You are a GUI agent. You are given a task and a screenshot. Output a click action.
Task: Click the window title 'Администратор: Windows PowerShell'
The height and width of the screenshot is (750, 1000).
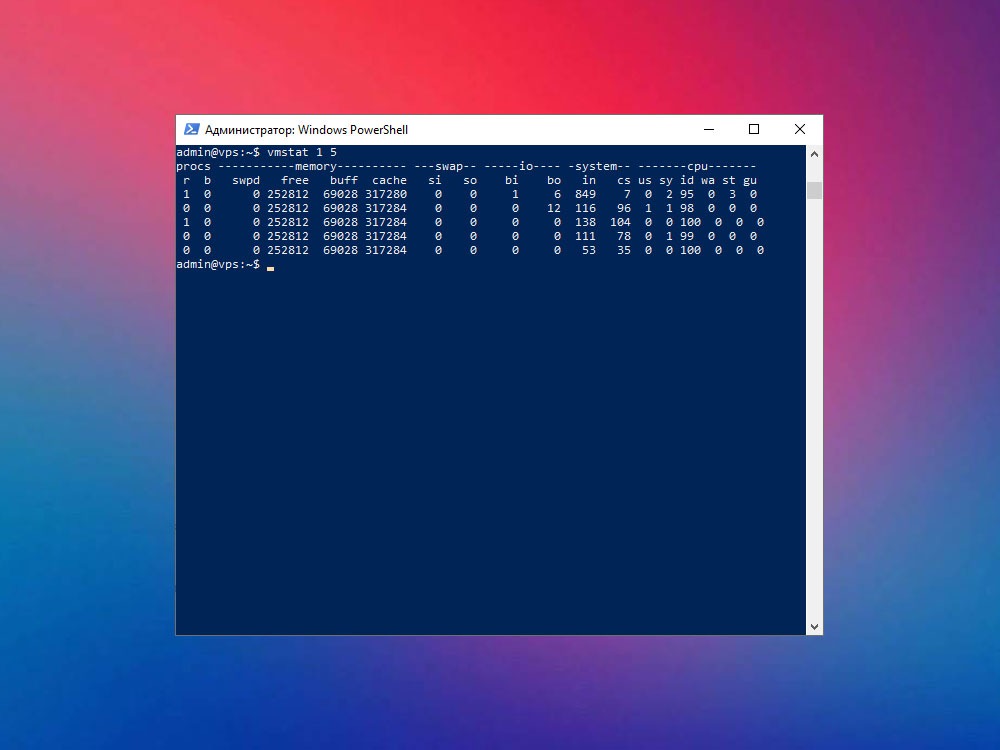point(306,130)
